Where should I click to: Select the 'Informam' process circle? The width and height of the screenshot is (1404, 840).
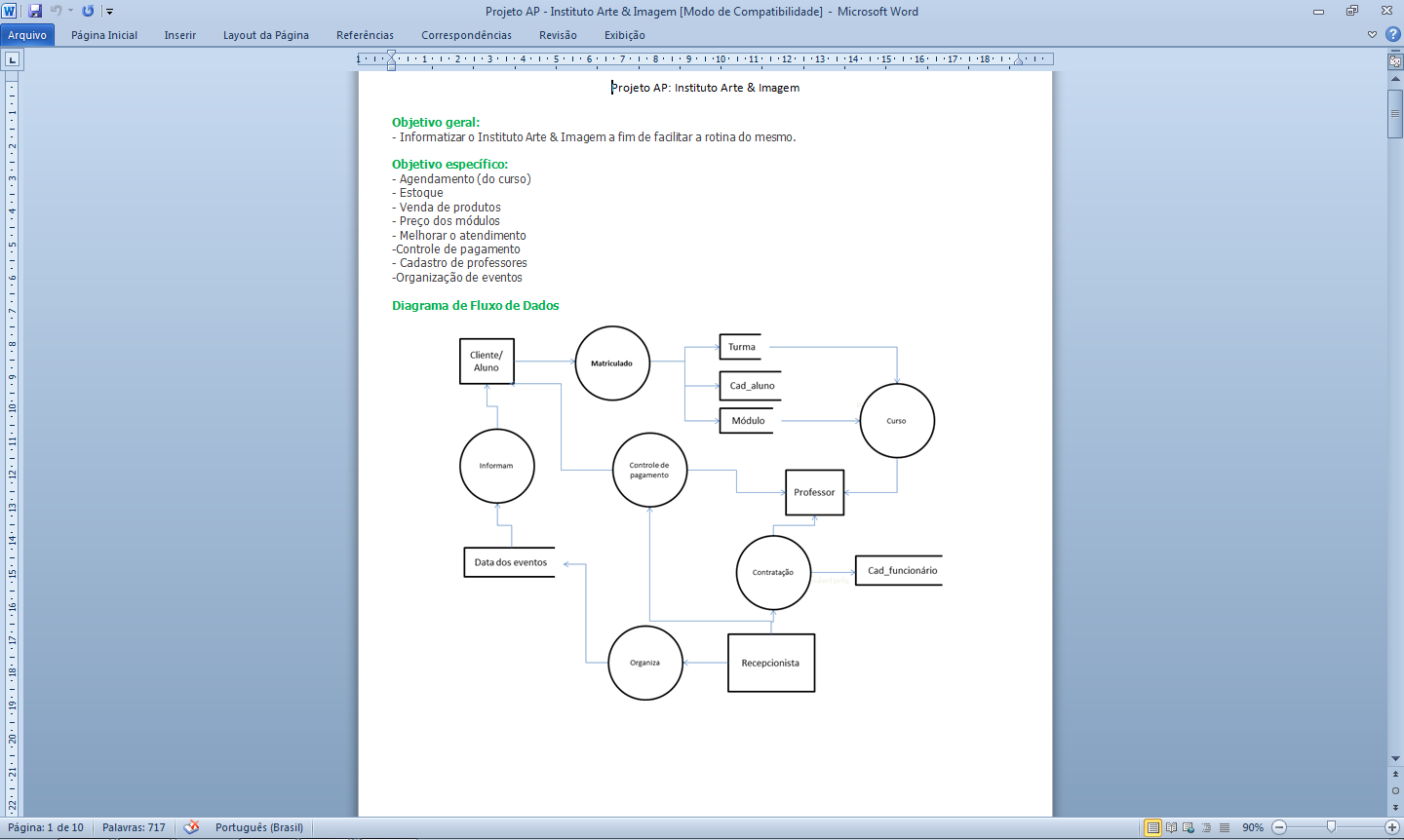coord(497,466)
